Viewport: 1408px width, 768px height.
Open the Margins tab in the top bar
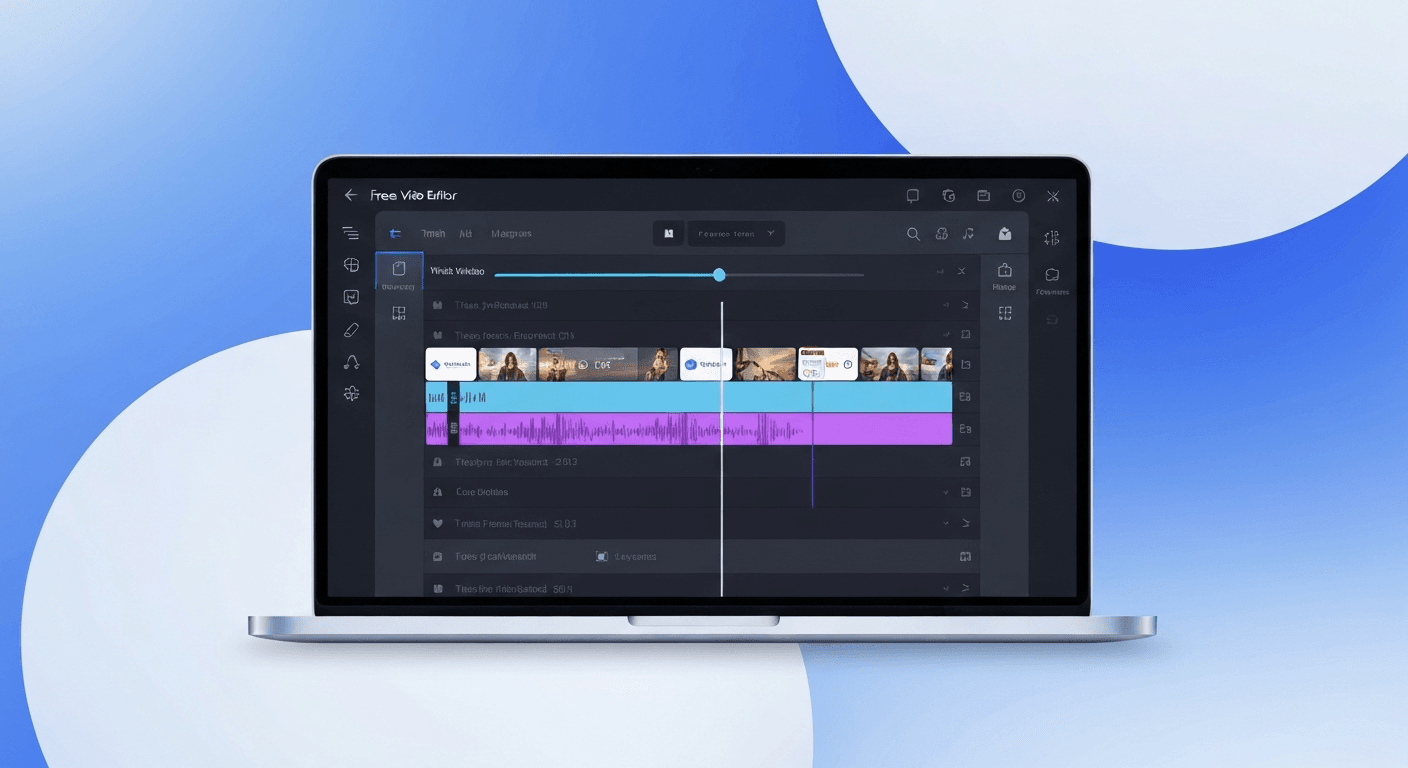pos(512,233)
